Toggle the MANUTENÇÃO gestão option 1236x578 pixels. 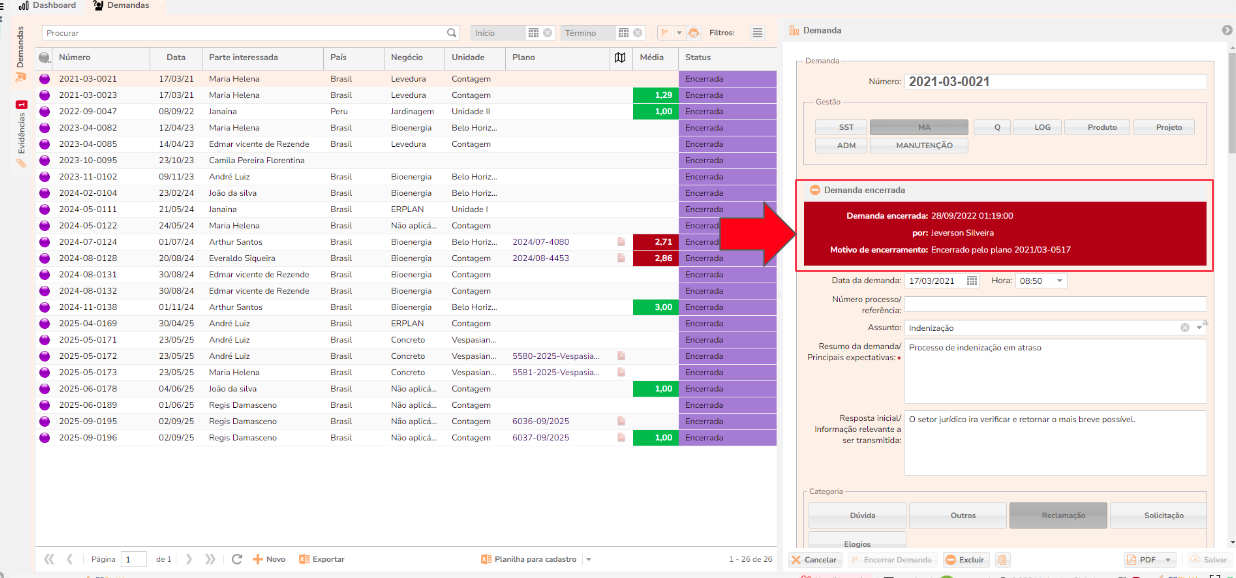tap(918, 146)
